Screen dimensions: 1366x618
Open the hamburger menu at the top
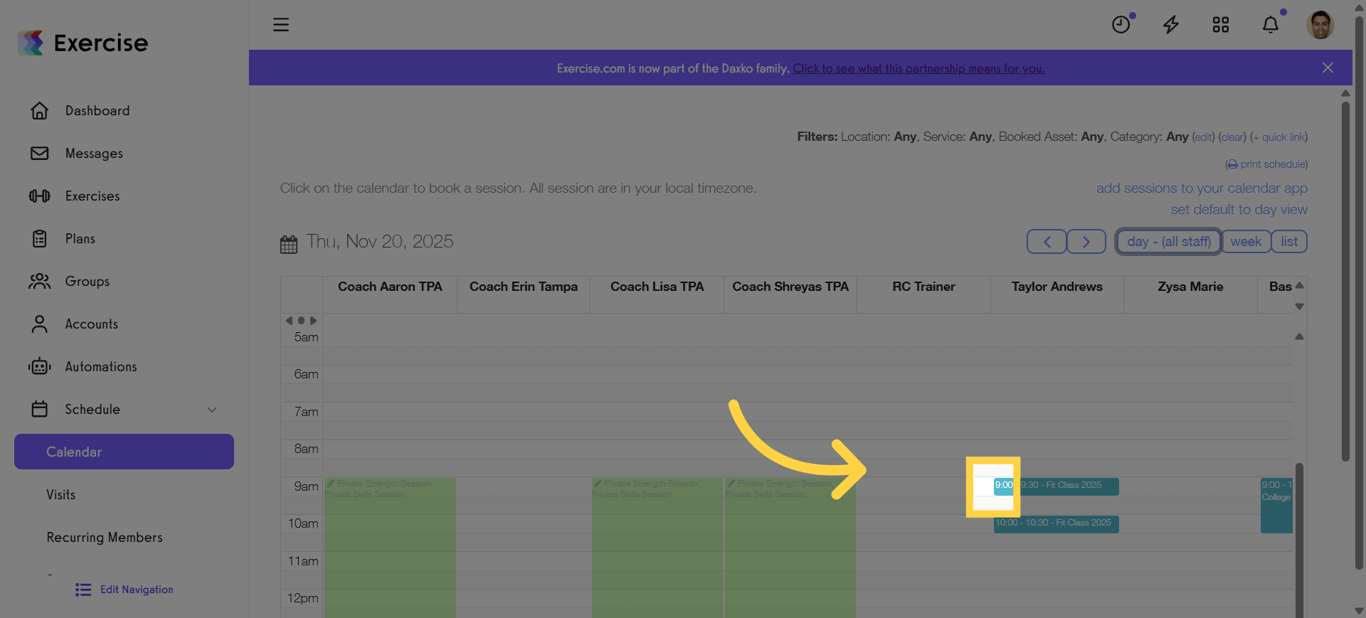281,24
